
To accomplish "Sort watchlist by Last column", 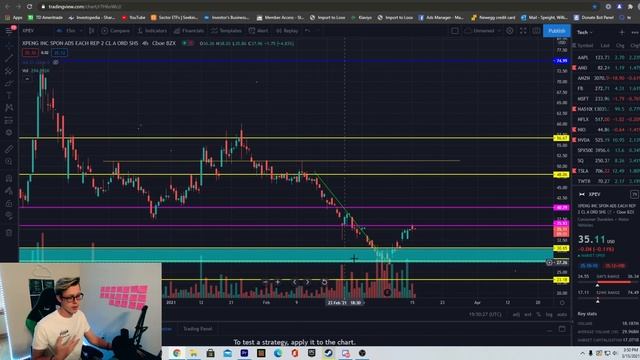I will 605,45.
